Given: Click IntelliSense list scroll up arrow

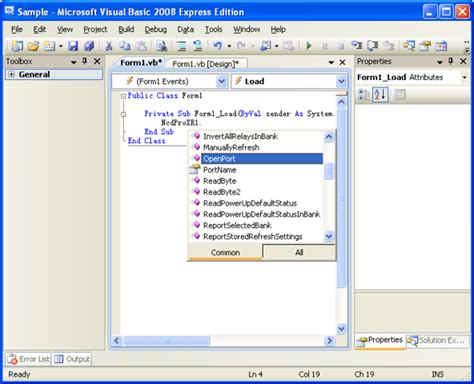Looking at the screenshot, I should coord(329,136).
